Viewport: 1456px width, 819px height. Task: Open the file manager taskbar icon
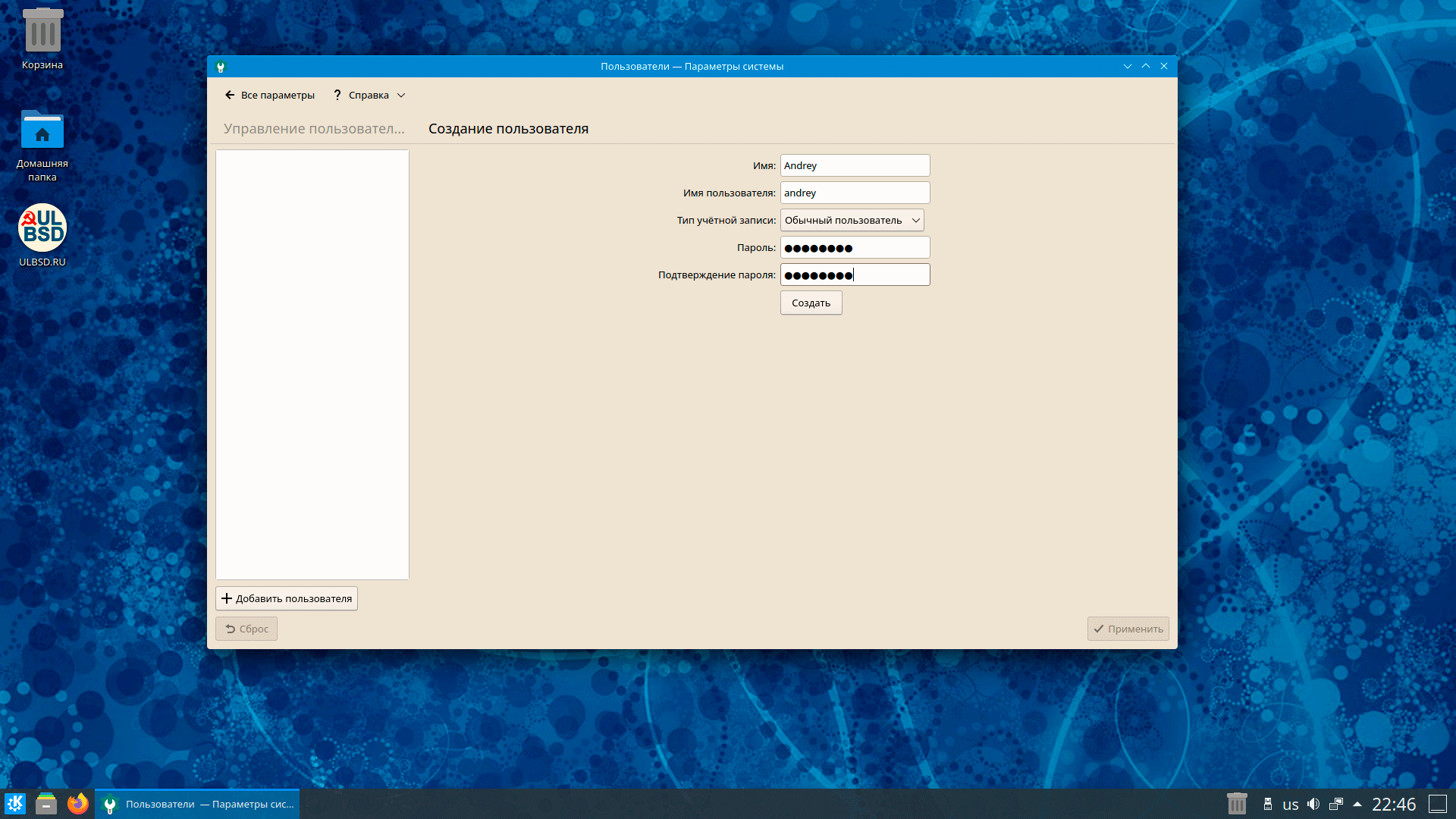coord(46,804)
